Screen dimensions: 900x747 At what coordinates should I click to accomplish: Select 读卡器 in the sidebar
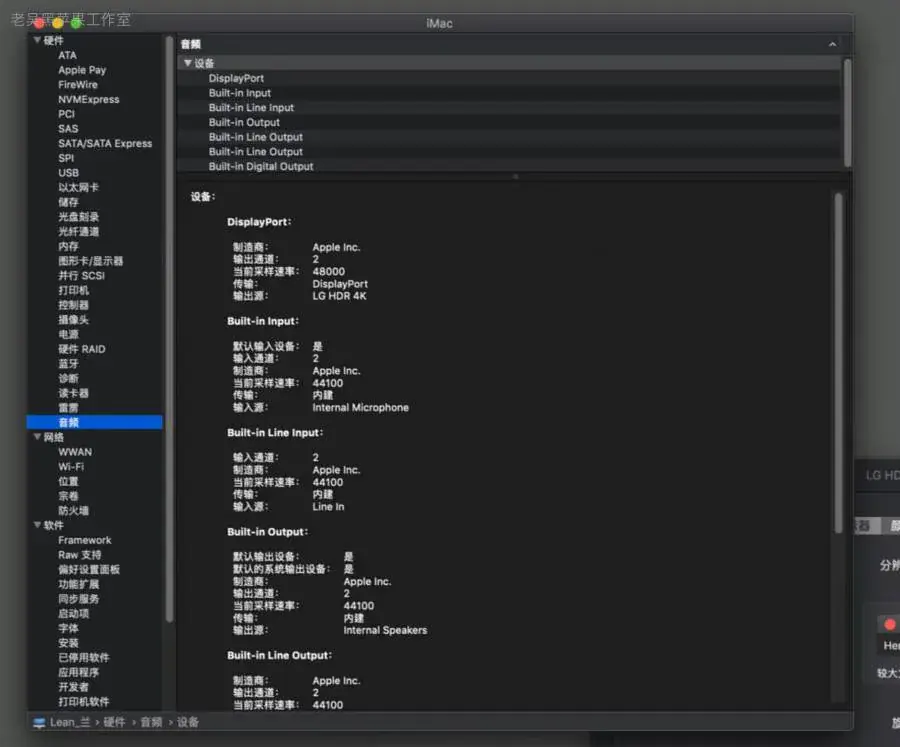tap(73, 393)
